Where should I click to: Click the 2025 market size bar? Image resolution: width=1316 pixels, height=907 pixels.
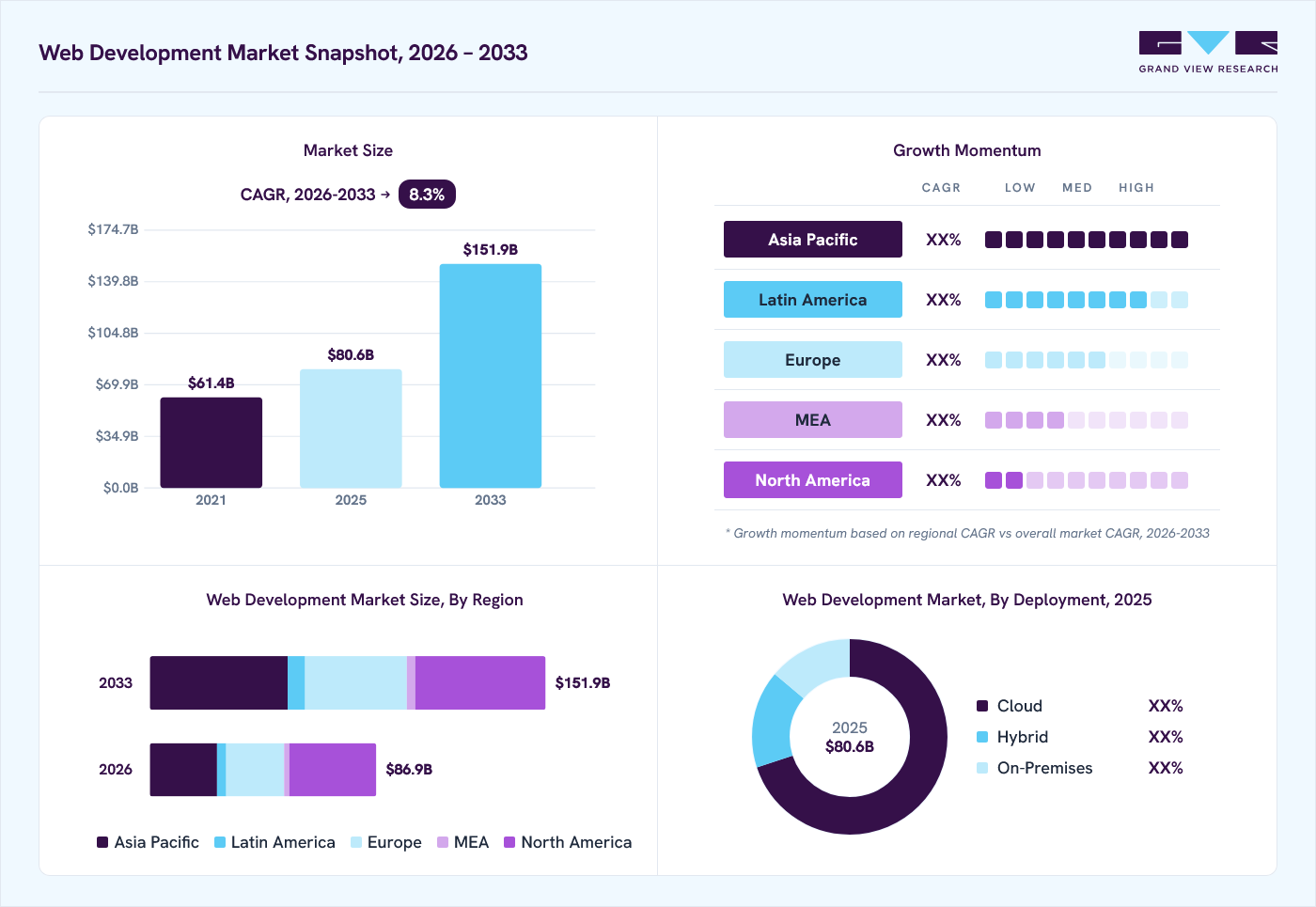[351, 429]
